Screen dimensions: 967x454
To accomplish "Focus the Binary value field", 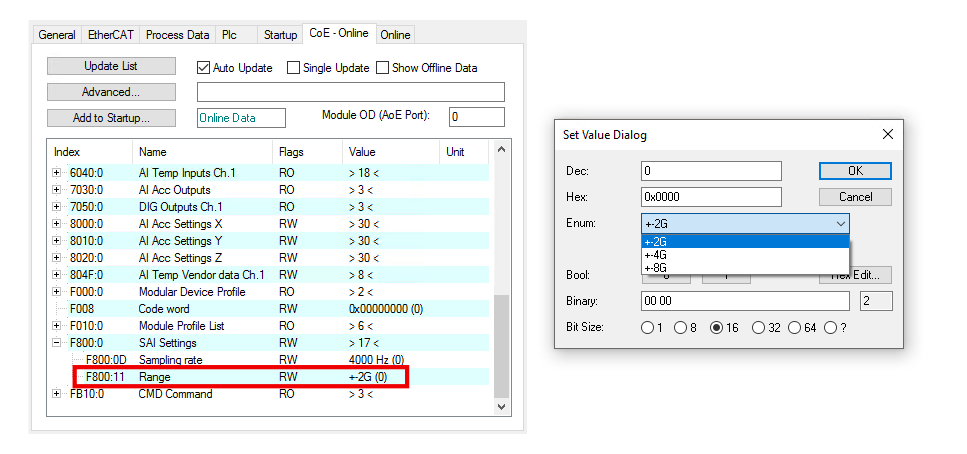I will coord(745,301).
